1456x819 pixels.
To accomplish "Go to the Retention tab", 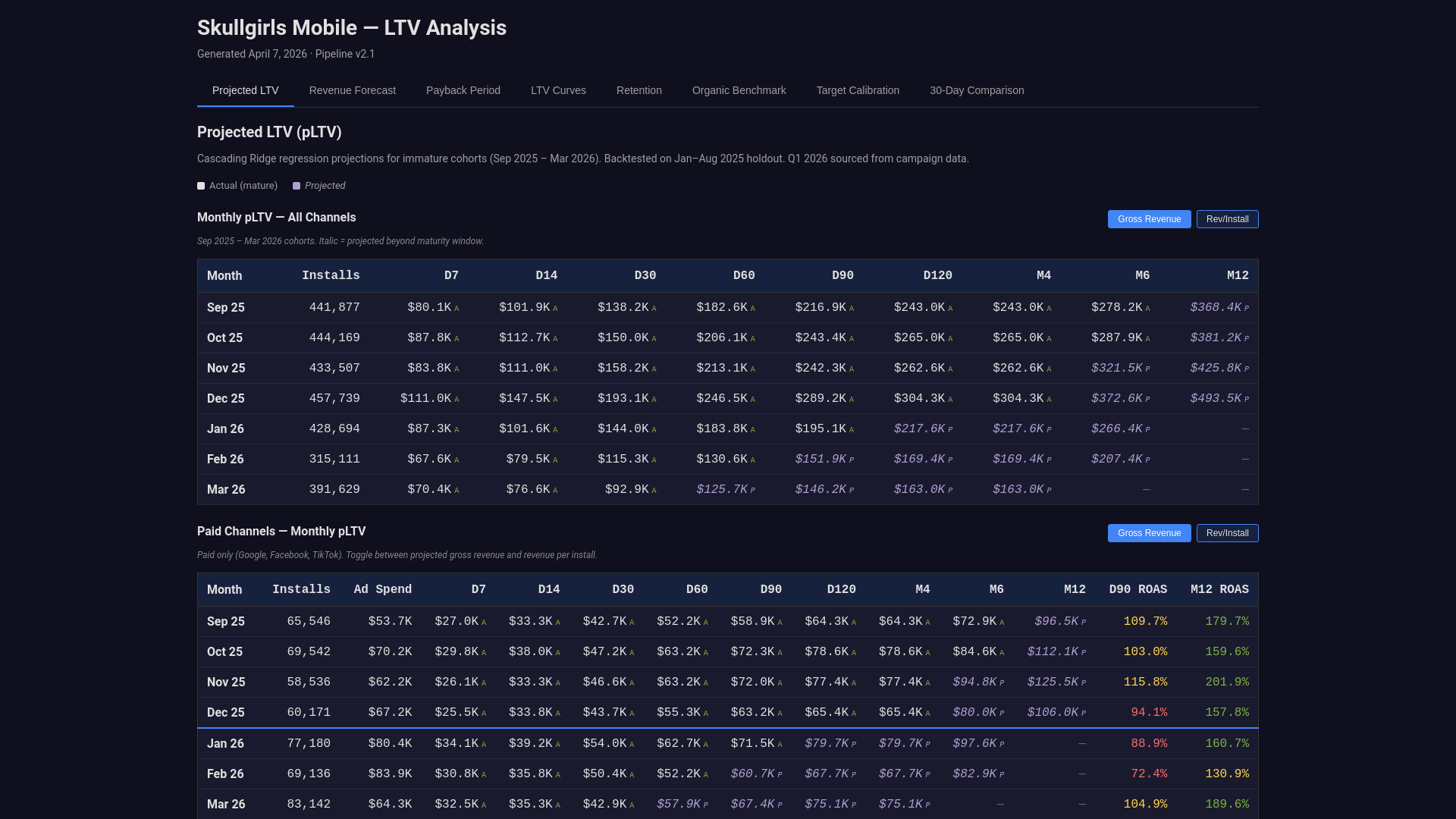I will click(x=639, y=90).
